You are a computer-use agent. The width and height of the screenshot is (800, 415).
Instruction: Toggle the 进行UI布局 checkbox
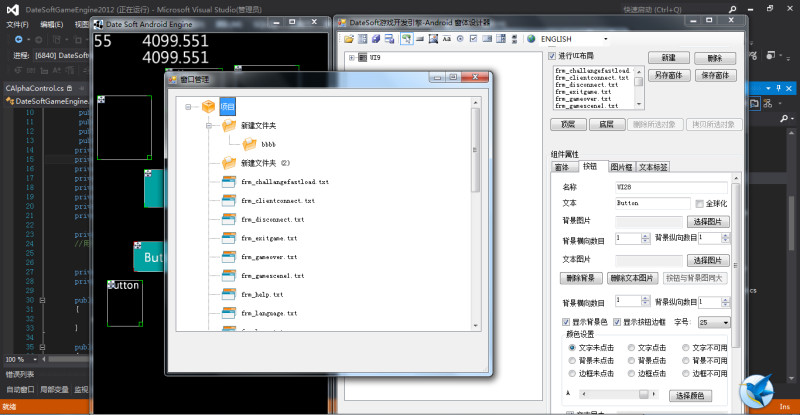(x=553, y=55)
